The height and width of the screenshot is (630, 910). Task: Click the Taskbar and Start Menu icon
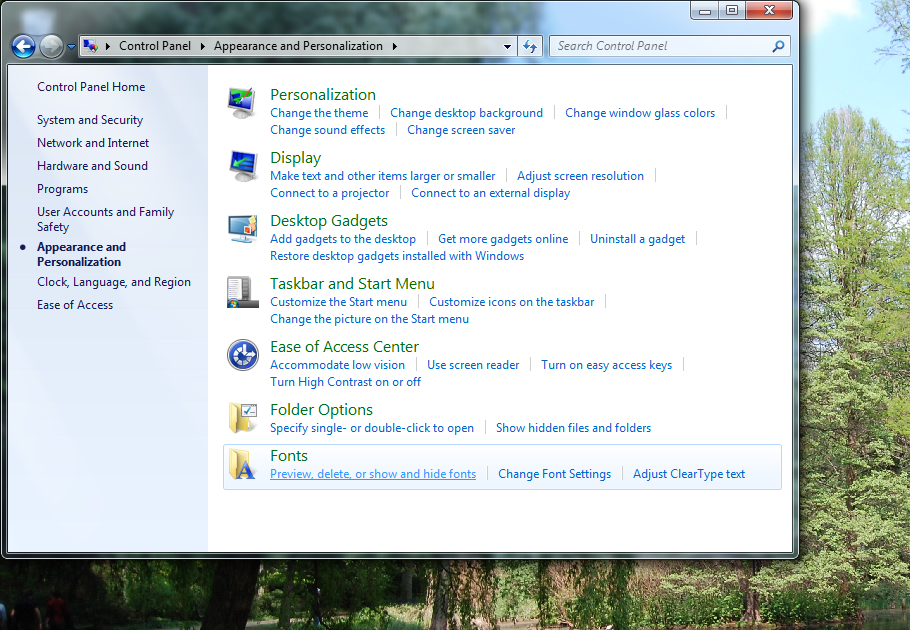242,292
